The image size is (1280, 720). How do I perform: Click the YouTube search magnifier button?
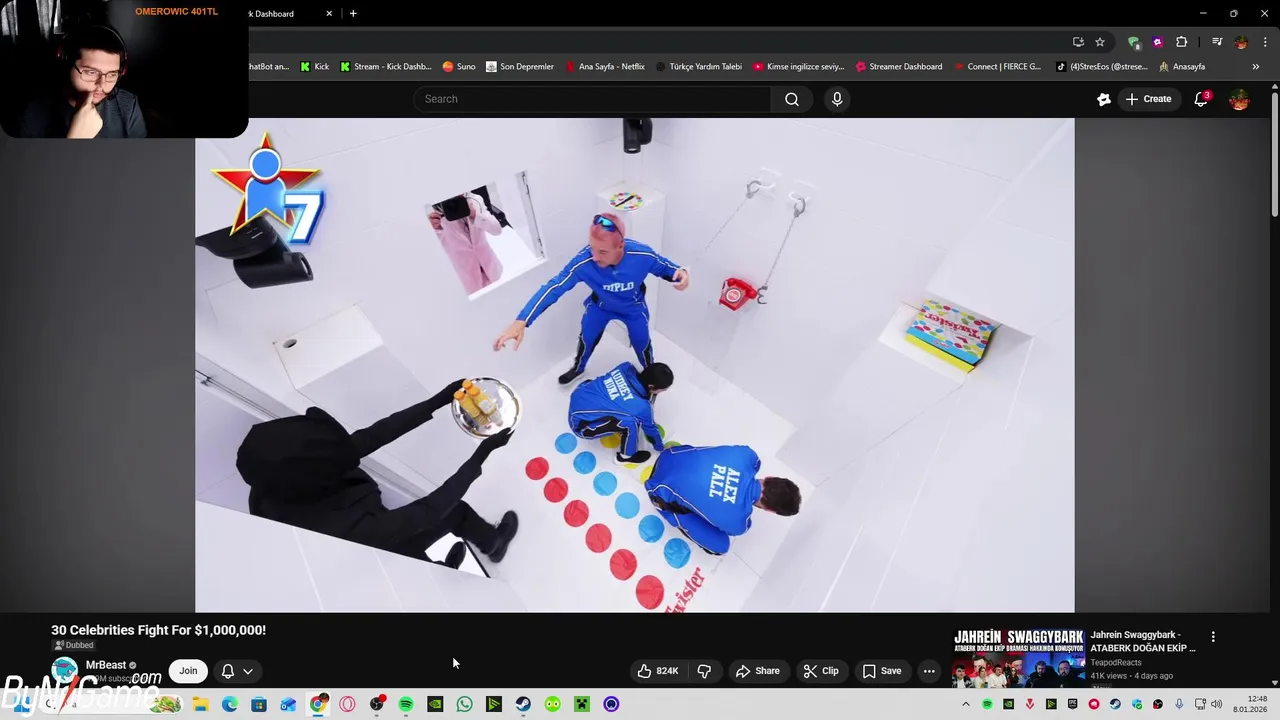[x=791, y=99]
